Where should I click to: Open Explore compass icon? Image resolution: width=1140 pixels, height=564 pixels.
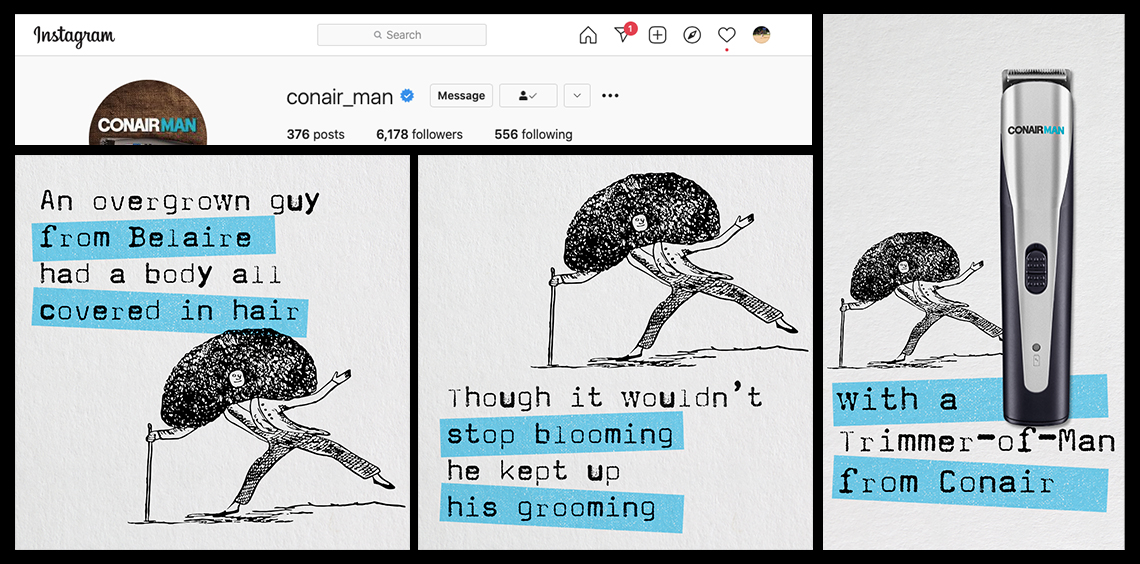pyautogui.click(x=692, y=35)
